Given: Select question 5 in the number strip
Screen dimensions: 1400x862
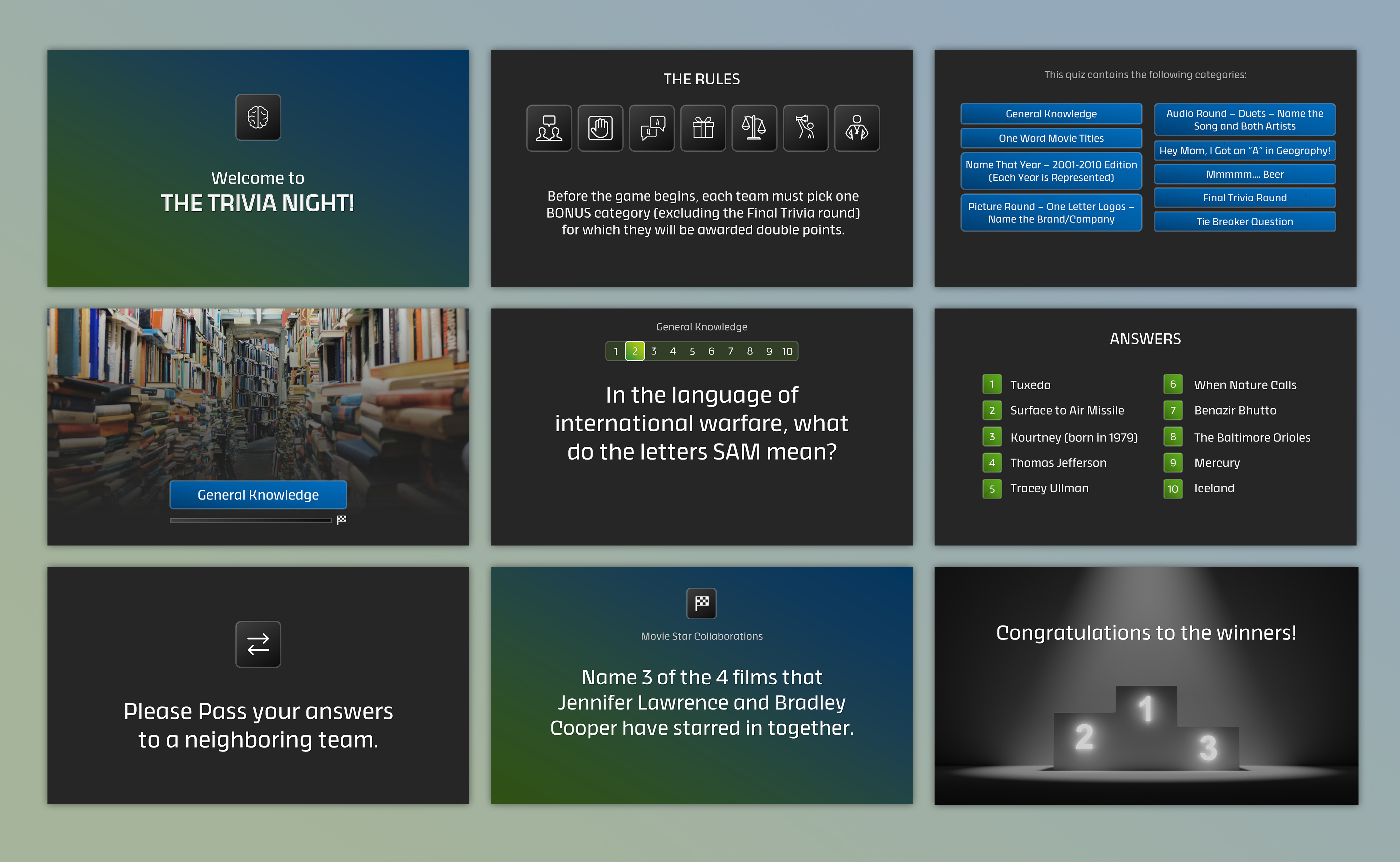Looking at the screenshot, I should tap(692, 351).
